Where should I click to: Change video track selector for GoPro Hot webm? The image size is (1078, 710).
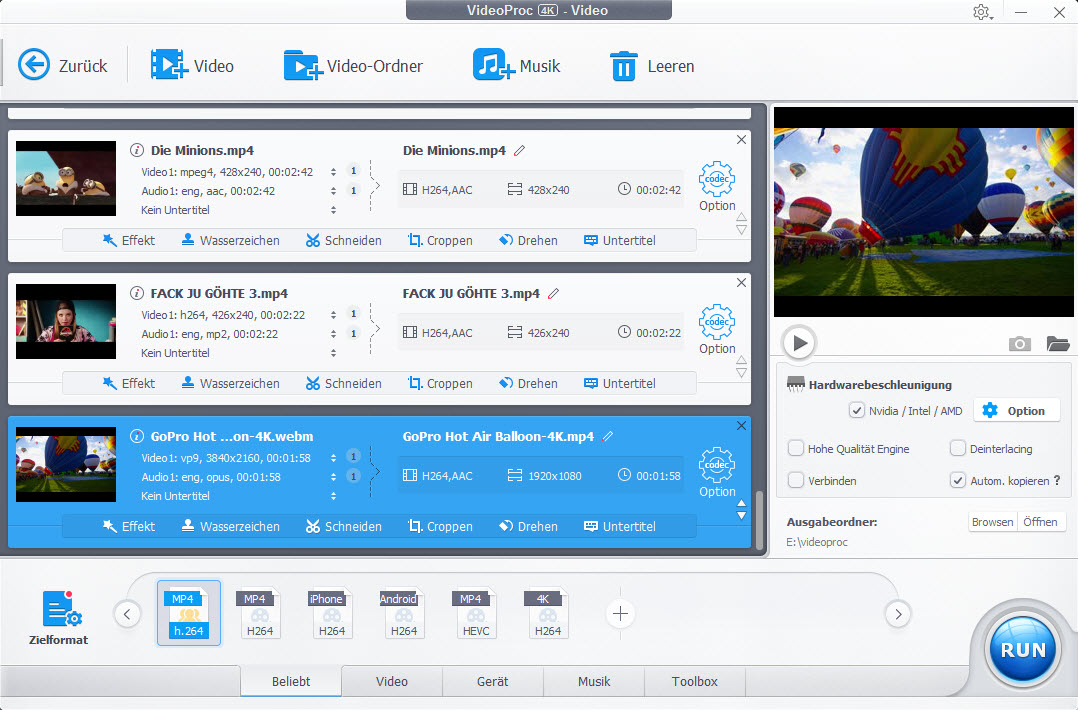tap(333, 458)
